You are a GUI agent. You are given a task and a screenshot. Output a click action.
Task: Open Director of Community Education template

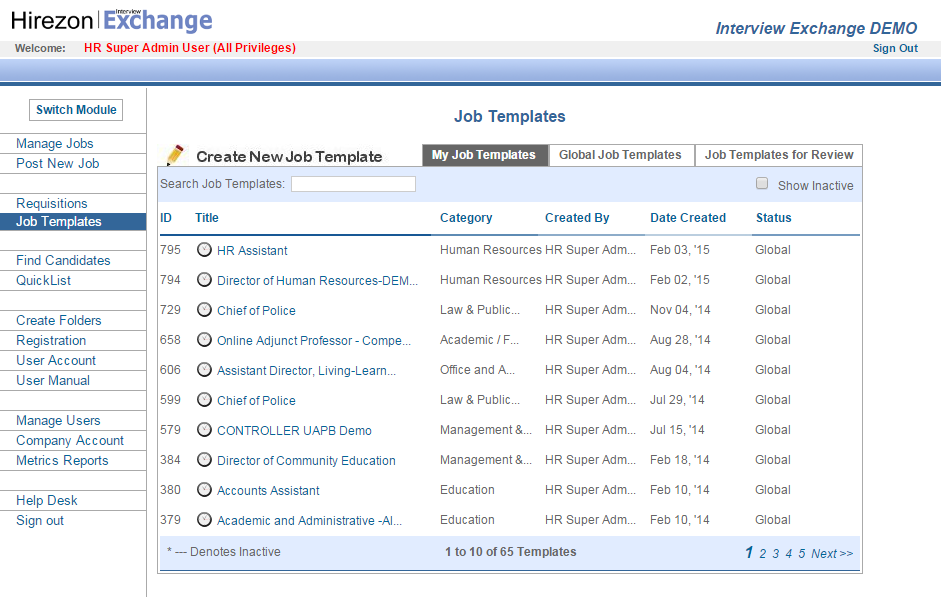(x=306, y=461)
